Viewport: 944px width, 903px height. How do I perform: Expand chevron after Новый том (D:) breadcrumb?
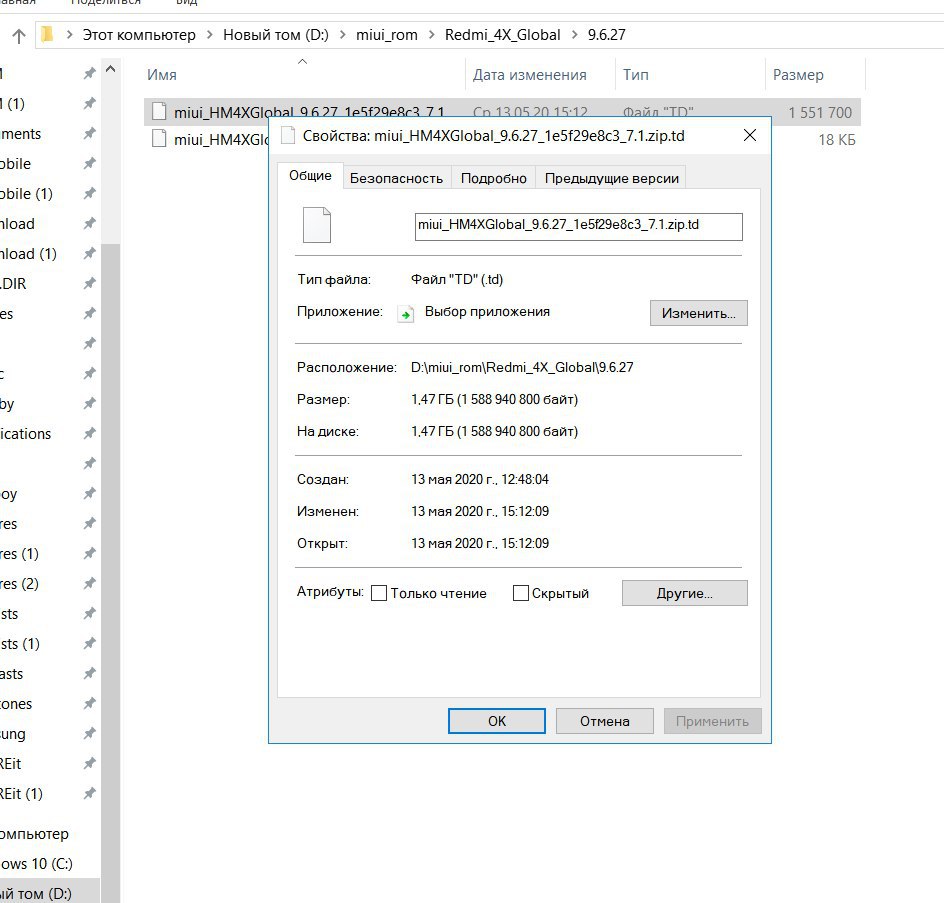click(343, 35)
